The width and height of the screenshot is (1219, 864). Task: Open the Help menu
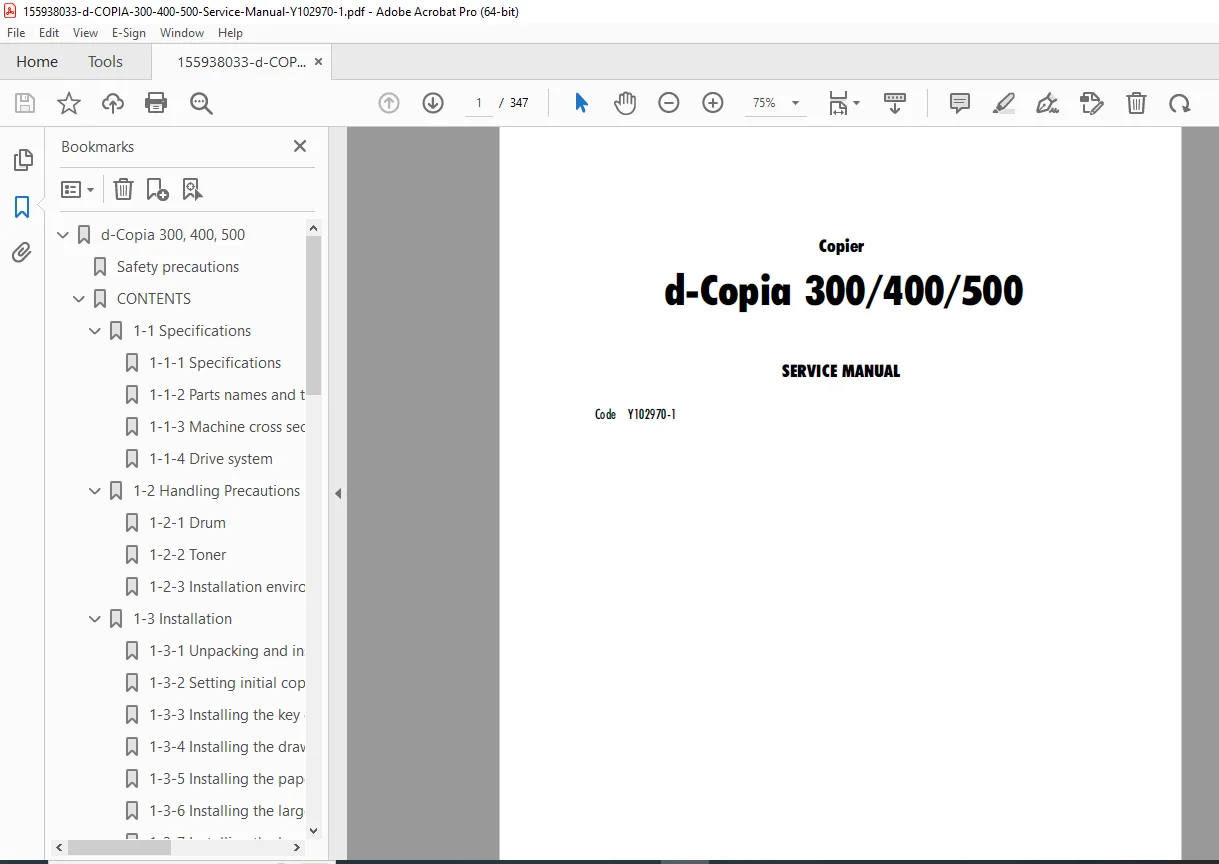point(230,33)
